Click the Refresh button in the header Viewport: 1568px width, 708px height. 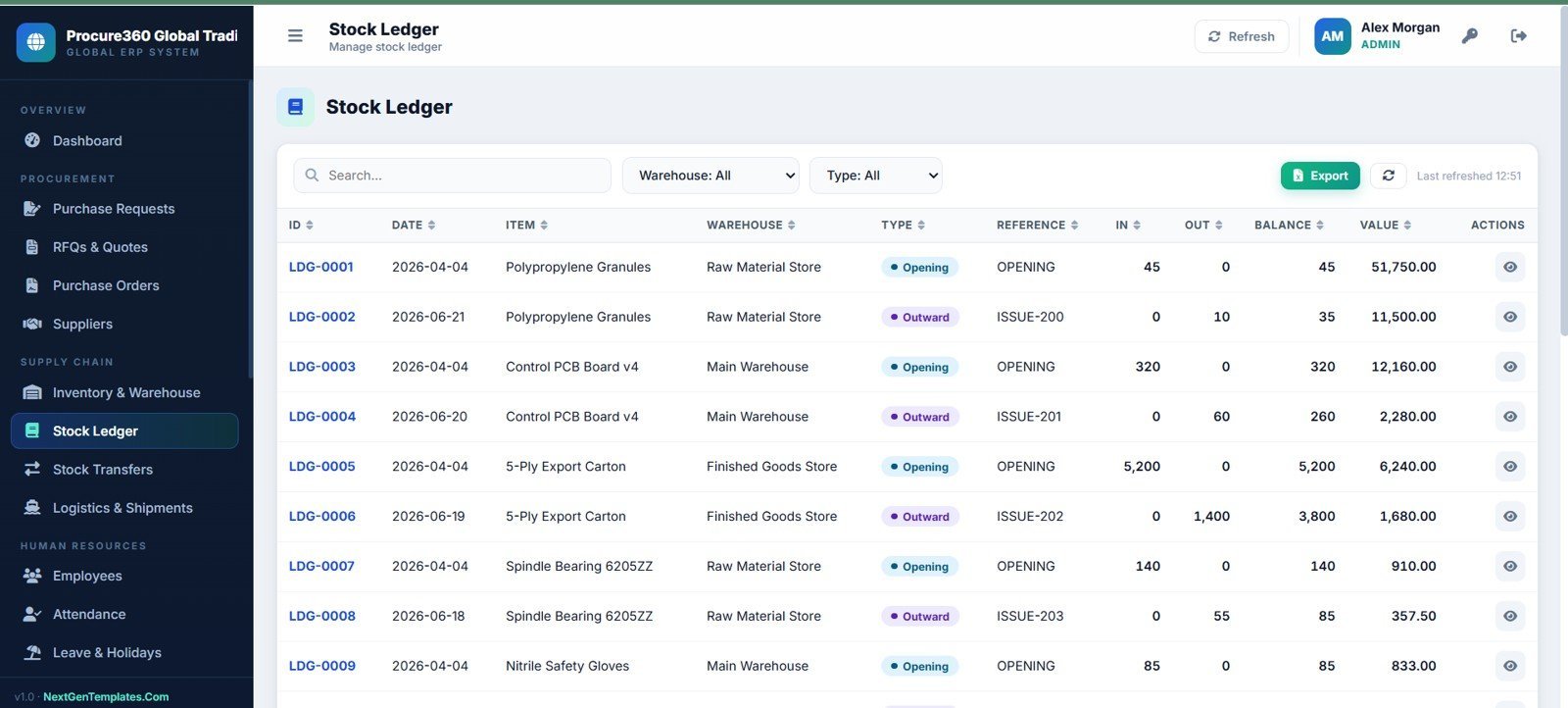1241,36
